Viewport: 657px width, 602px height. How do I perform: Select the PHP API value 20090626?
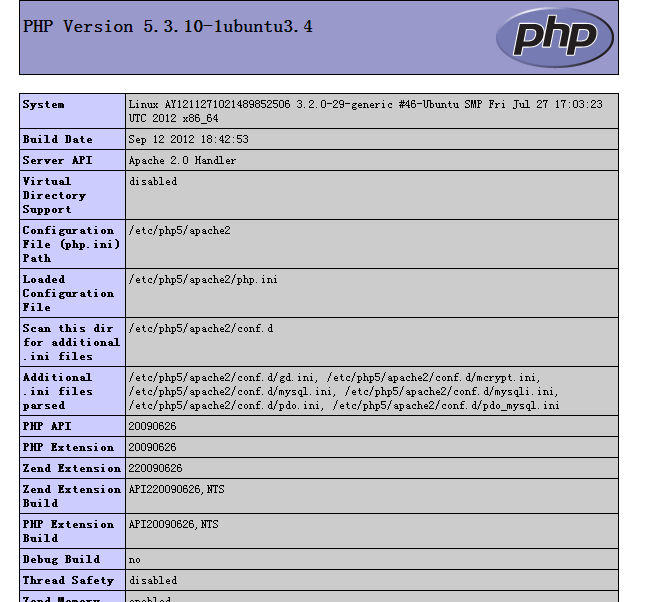click(153, 426)
